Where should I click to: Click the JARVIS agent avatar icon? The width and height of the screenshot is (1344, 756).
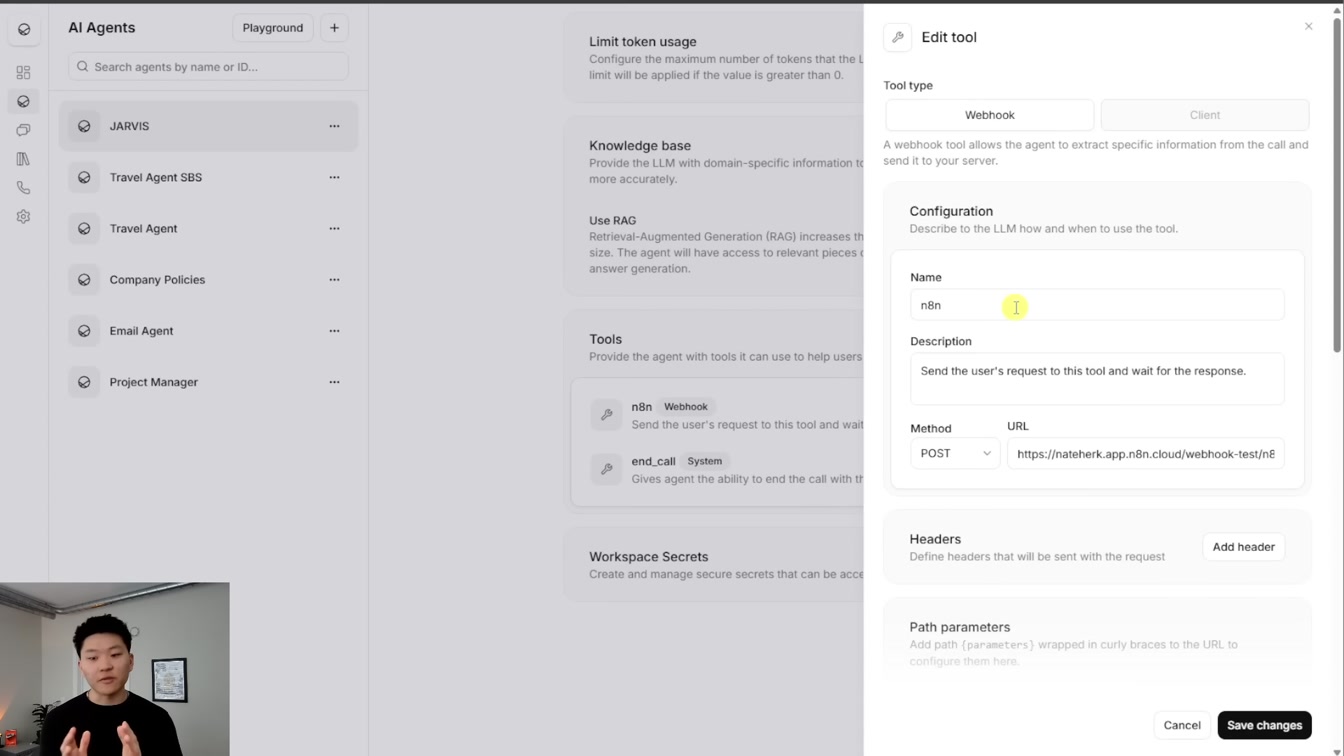[x=84, y=126]
